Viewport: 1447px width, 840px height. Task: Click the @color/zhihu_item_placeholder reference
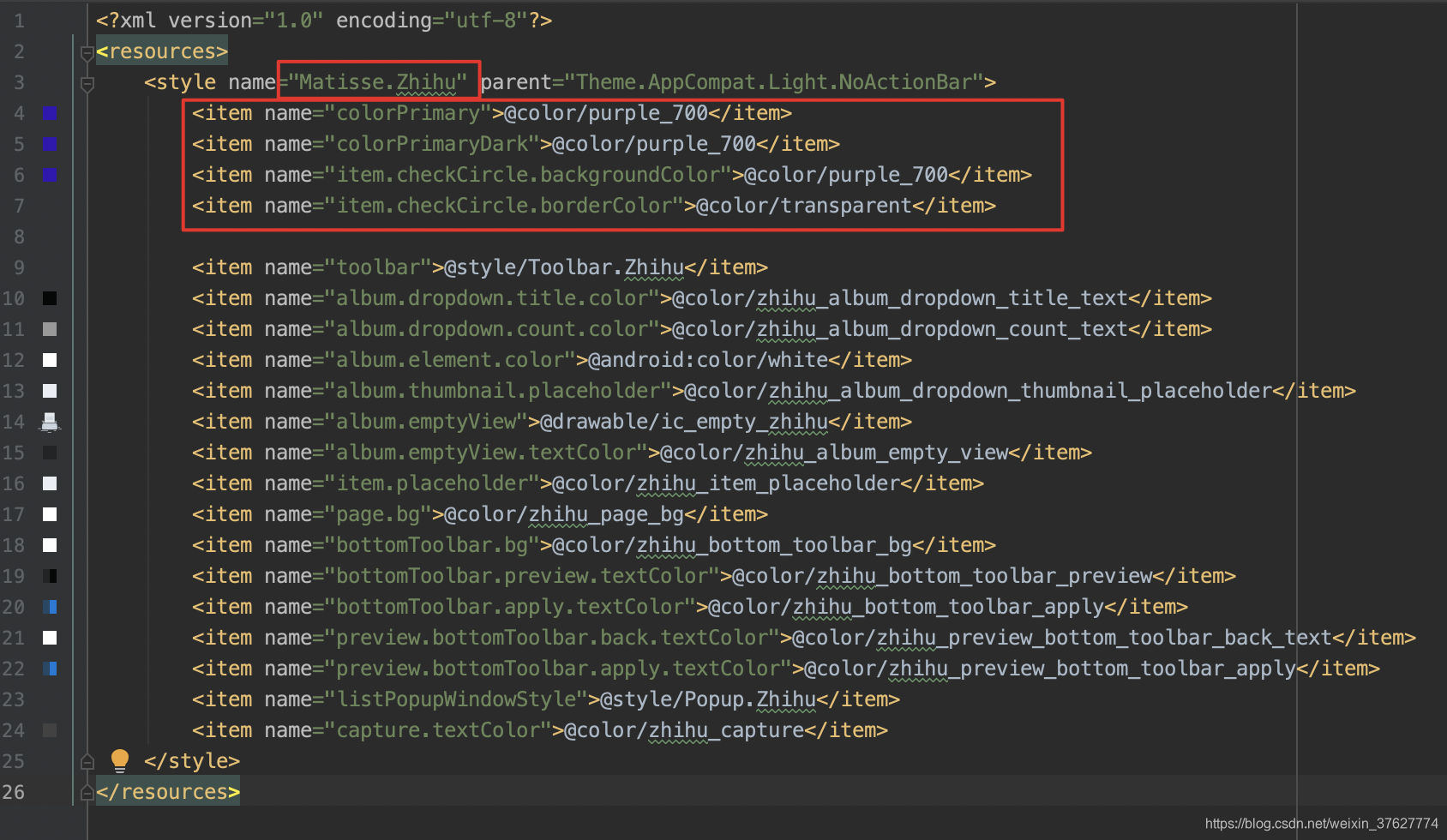[726, 483]
